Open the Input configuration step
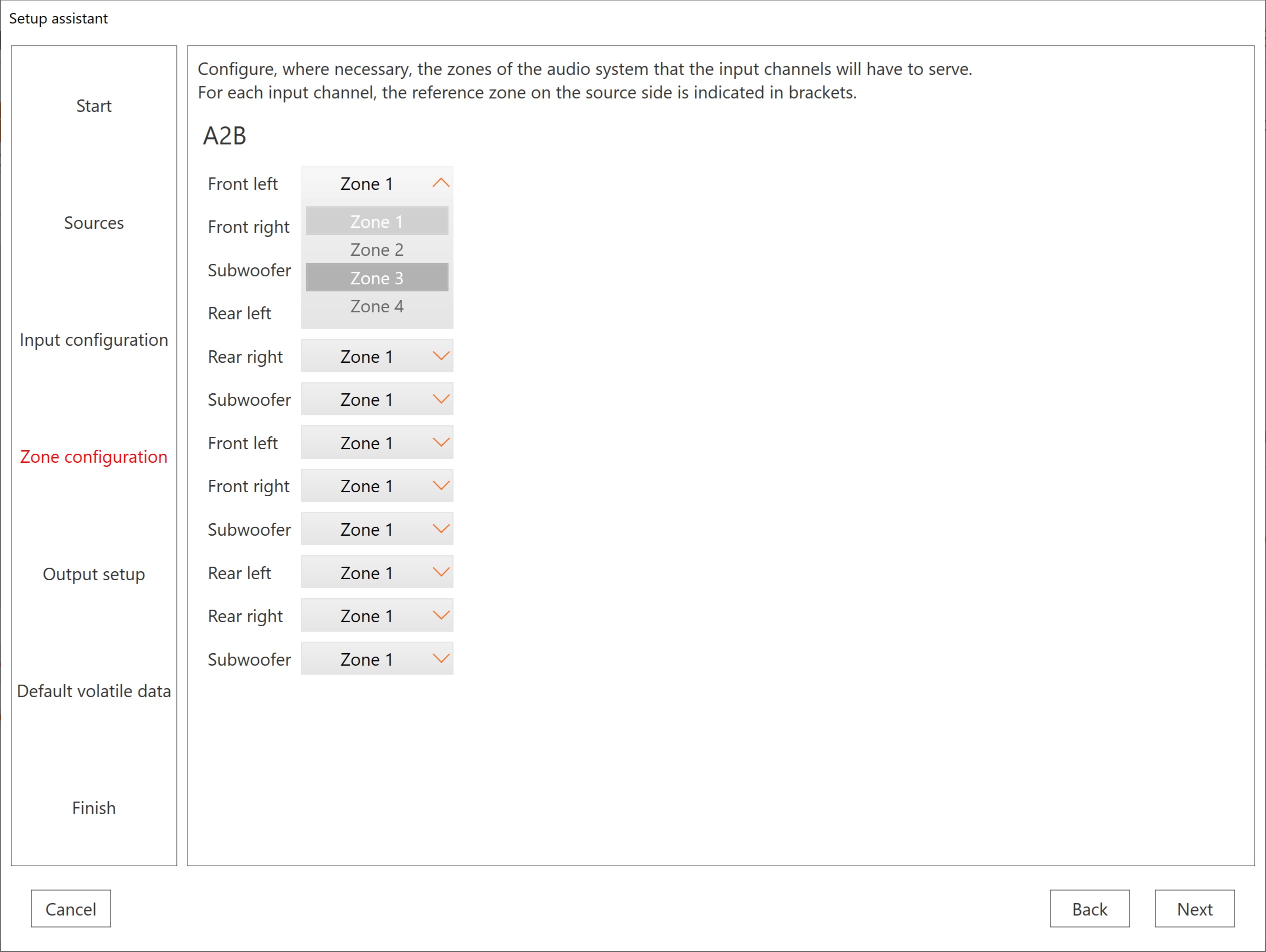Image resolution: width=1266 pixels, height=952 pixels. [94, 340]
